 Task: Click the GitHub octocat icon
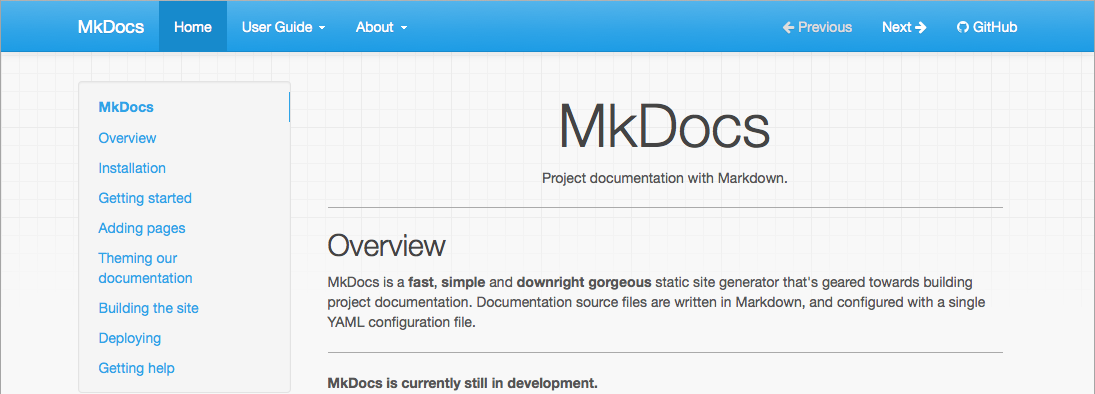(x=962, y=27)
